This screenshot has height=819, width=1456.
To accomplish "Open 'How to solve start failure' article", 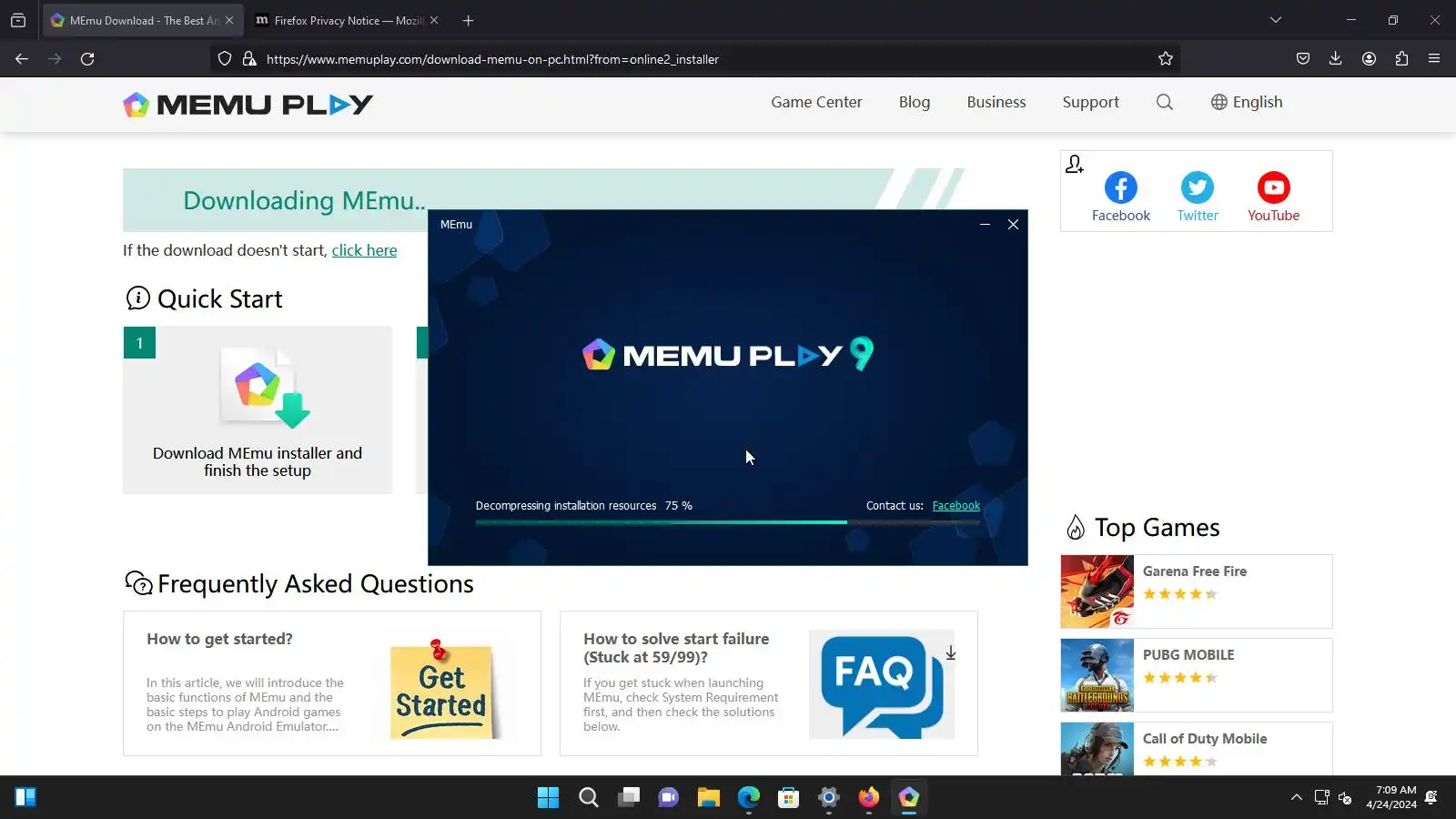I will [x=676, y=648].
